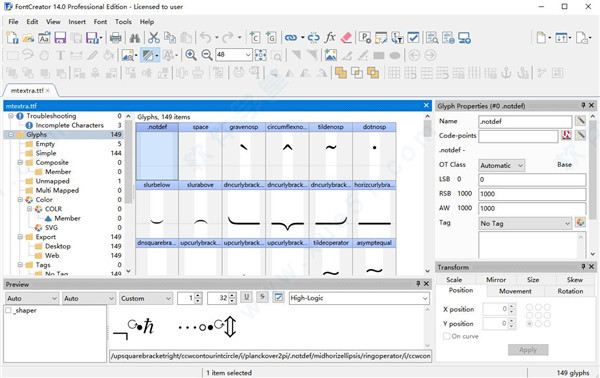Click the pink eraser icon
The height and width of the screenshot is (378, 600).
pos(346,37)
